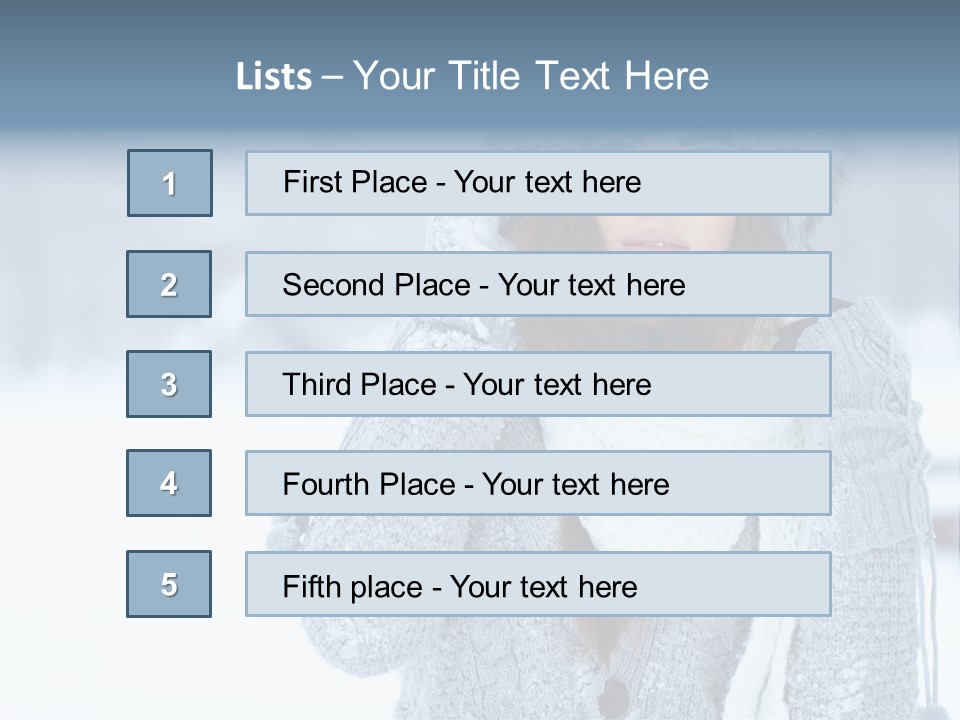Click the digit '3' inside the third box

(169, 384)
